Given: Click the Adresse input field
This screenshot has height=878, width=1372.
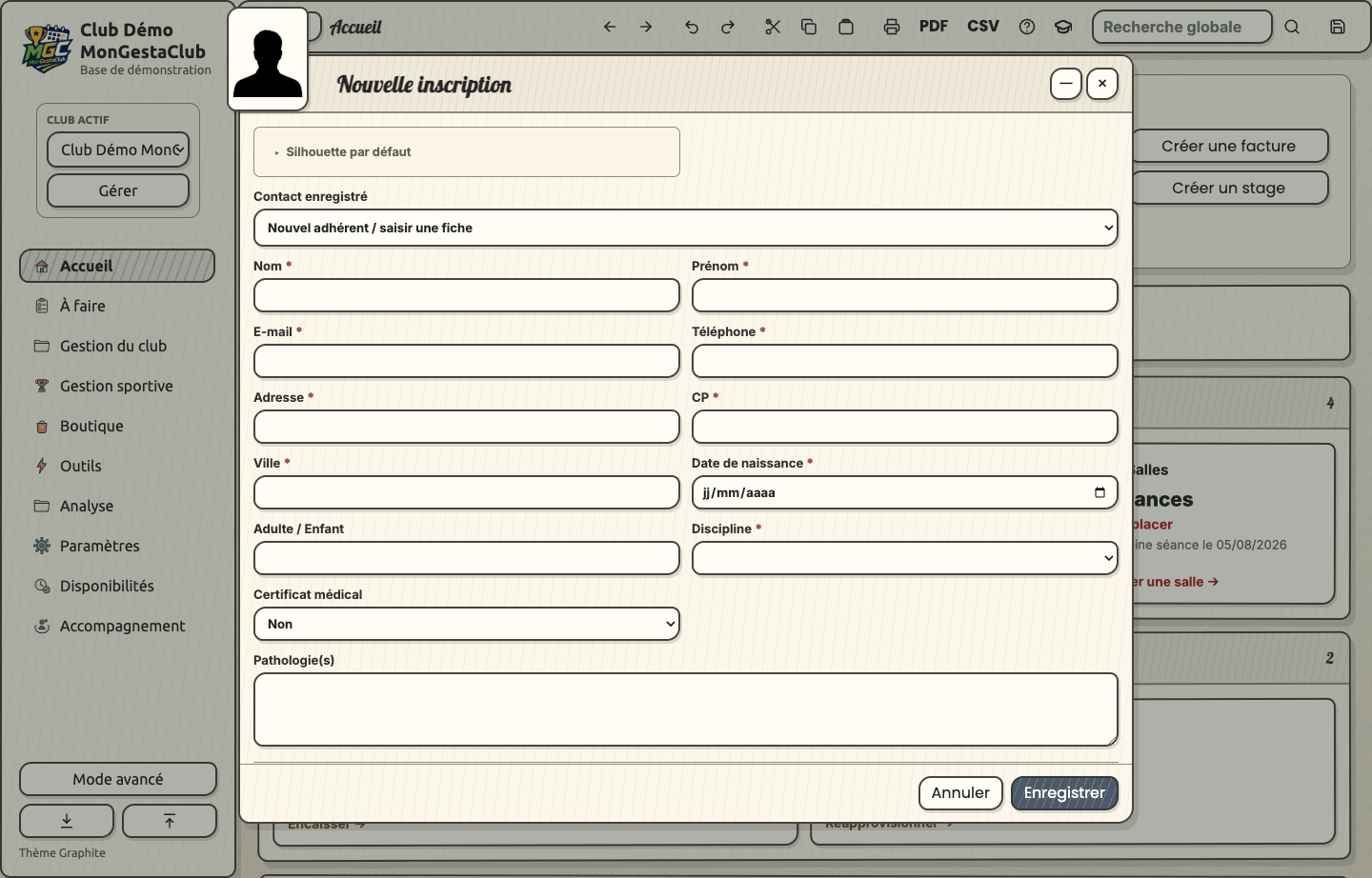Looking at the screenshot, I should pyautogui.click(x=467, y=427).
